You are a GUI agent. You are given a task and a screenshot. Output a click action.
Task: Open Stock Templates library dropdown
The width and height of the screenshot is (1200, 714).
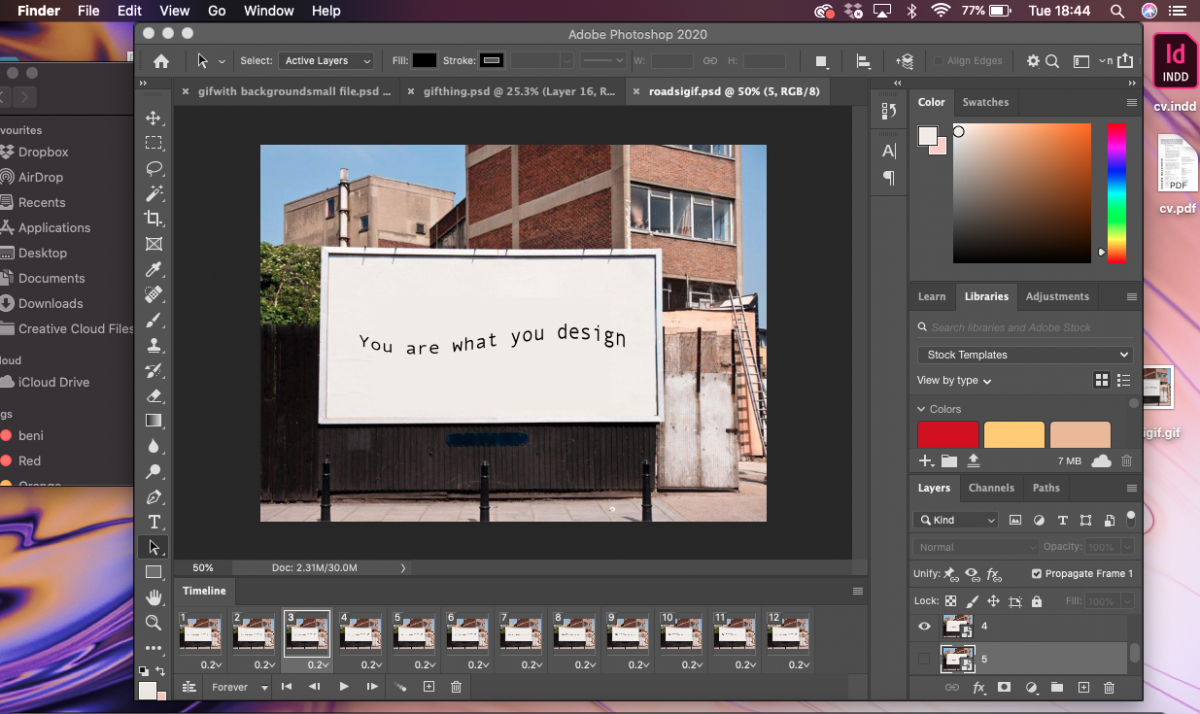(x=1025, y=355)
